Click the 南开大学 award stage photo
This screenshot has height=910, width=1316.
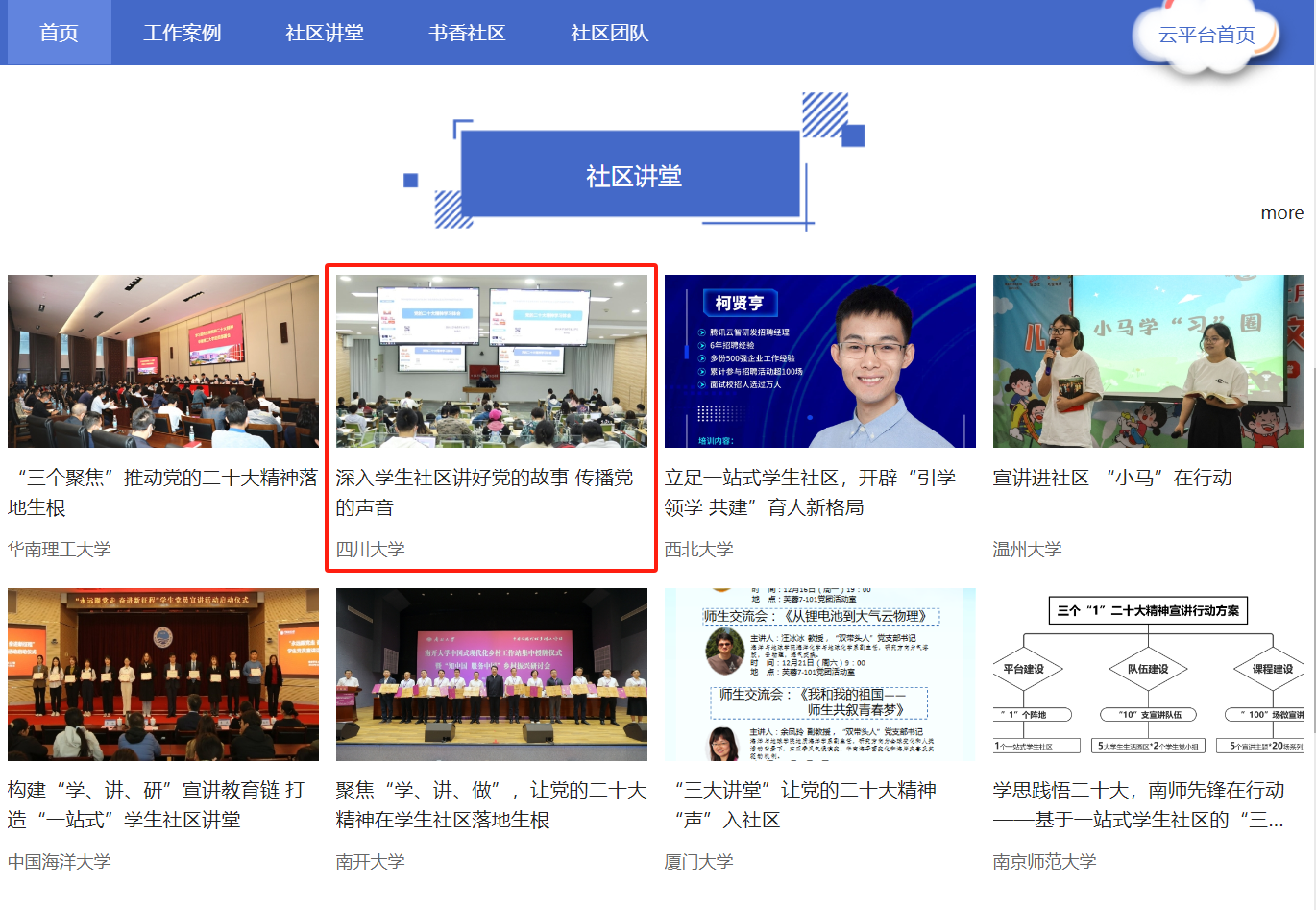tap(491, 675)
